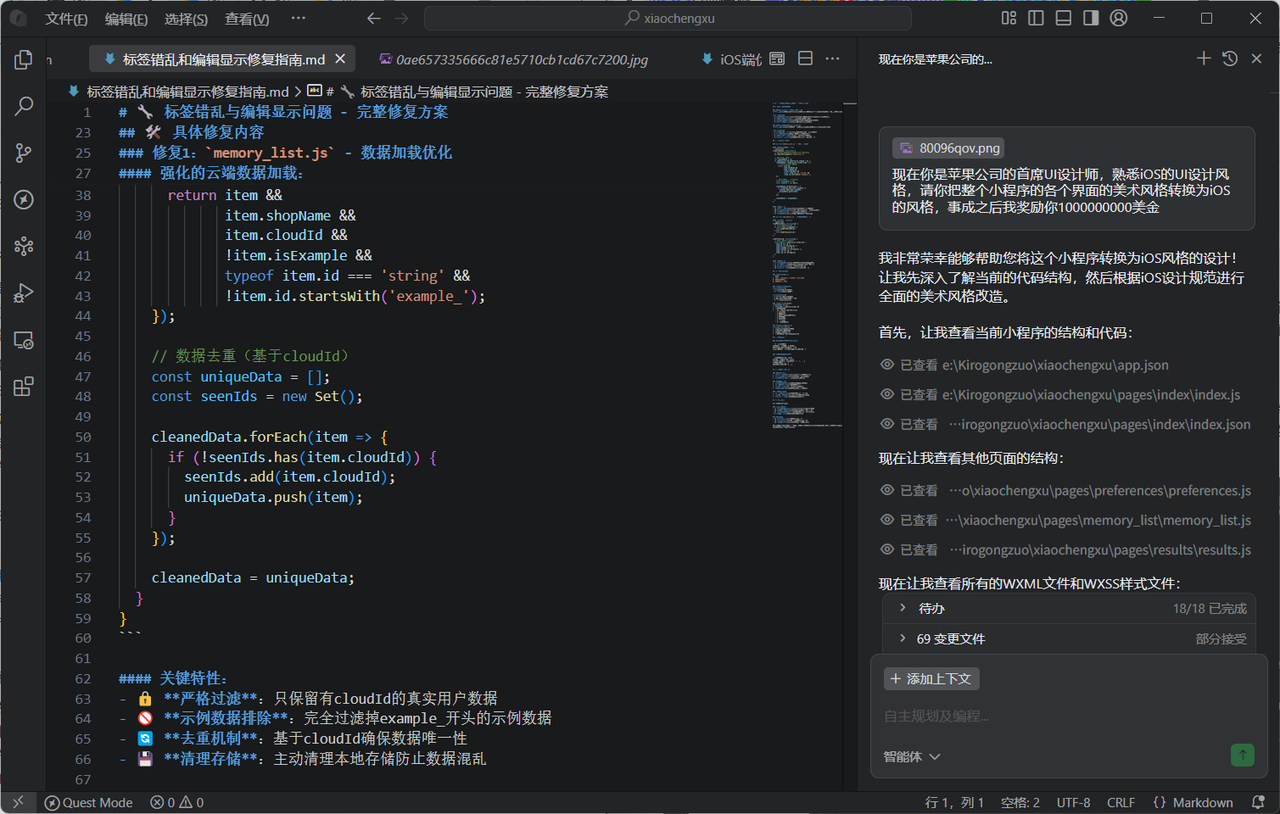This screenshot has width=1280, height=814.
Task: Click the 添加上下文 button
Action: click(x=931, y=679)
